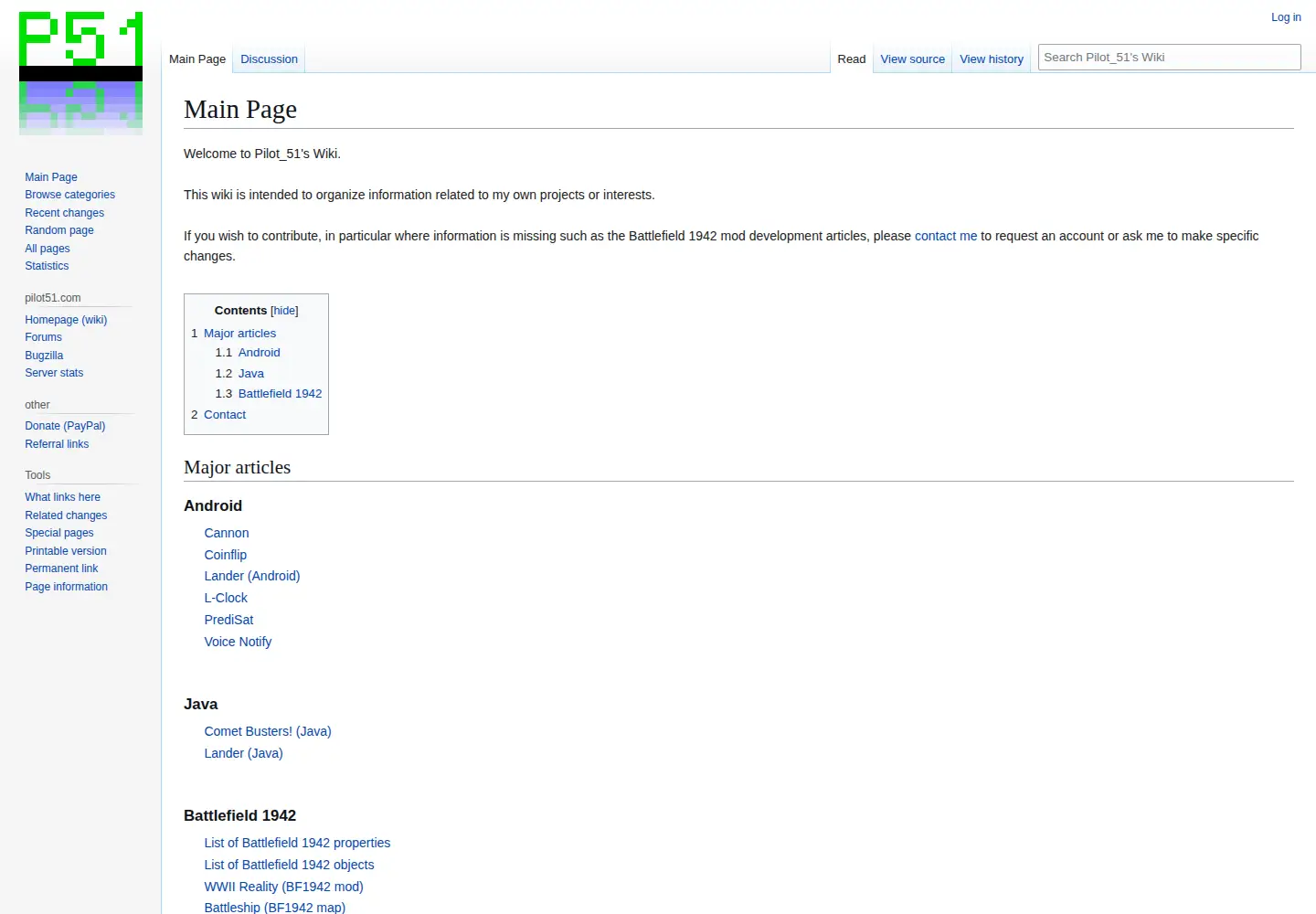Click the P51 wiki logo

tap(80, 74)
